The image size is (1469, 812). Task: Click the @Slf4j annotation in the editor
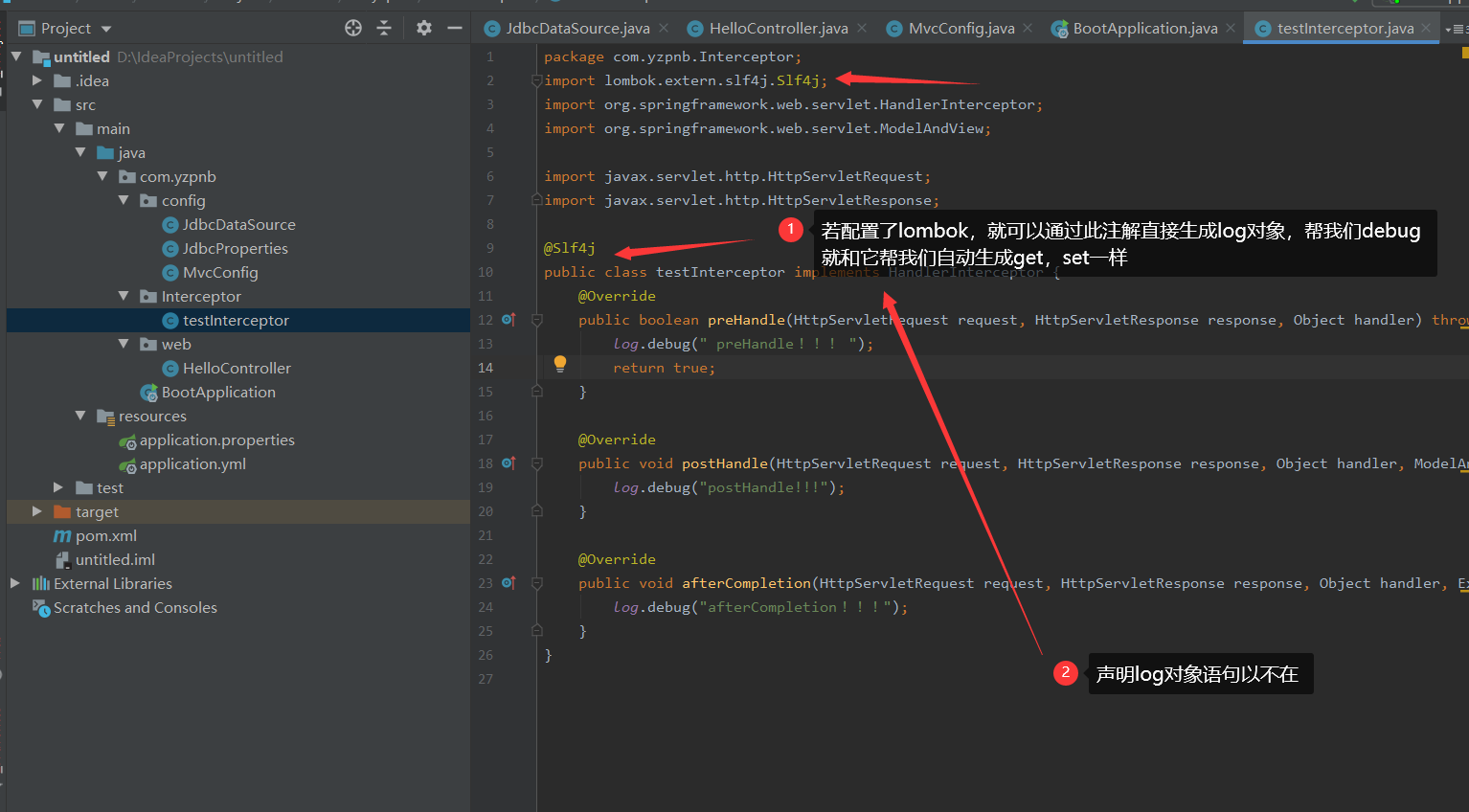(x=570, y=248)
